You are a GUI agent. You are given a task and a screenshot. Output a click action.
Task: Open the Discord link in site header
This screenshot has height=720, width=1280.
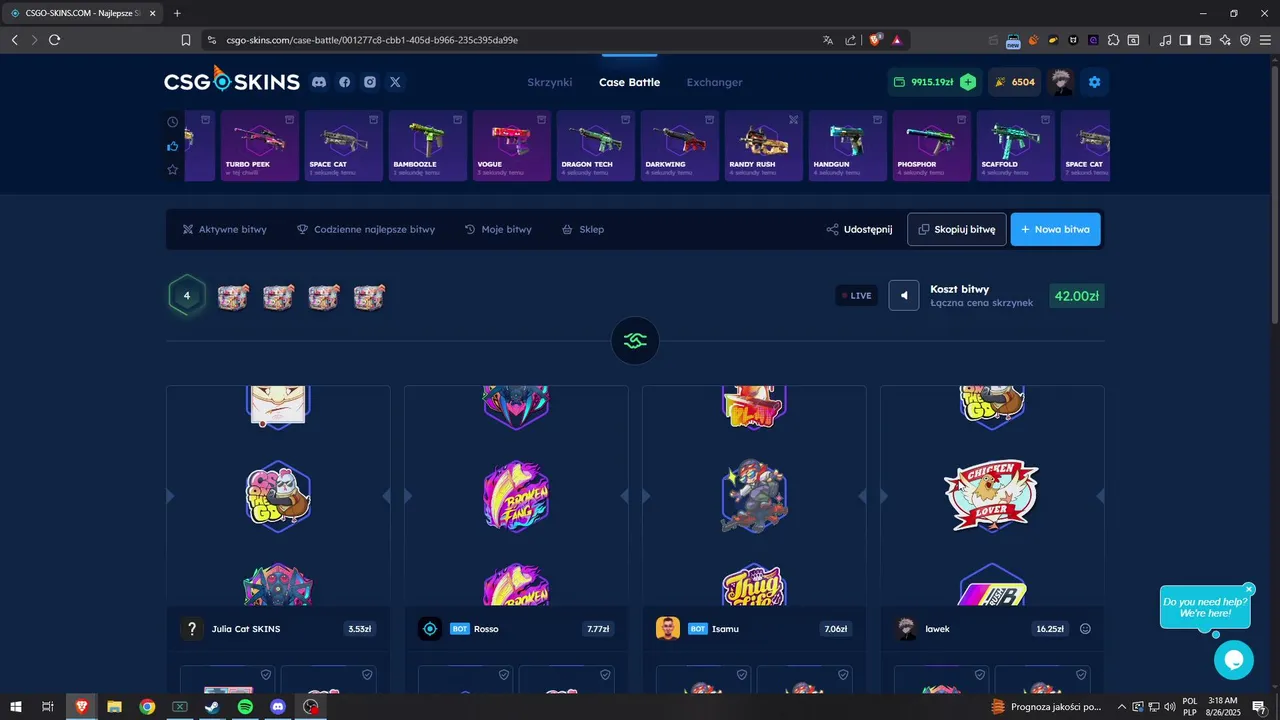pyautogui.click(x=319, y=82)
